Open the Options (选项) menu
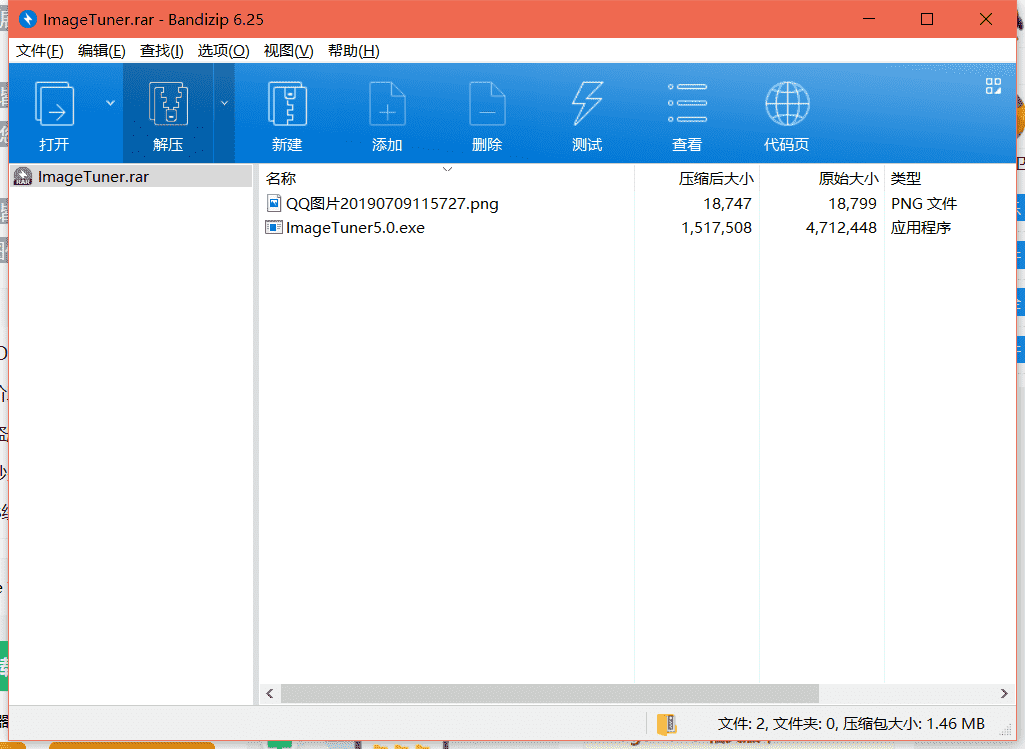Viewport: 1025px width, 749px height. pos(224,51)
